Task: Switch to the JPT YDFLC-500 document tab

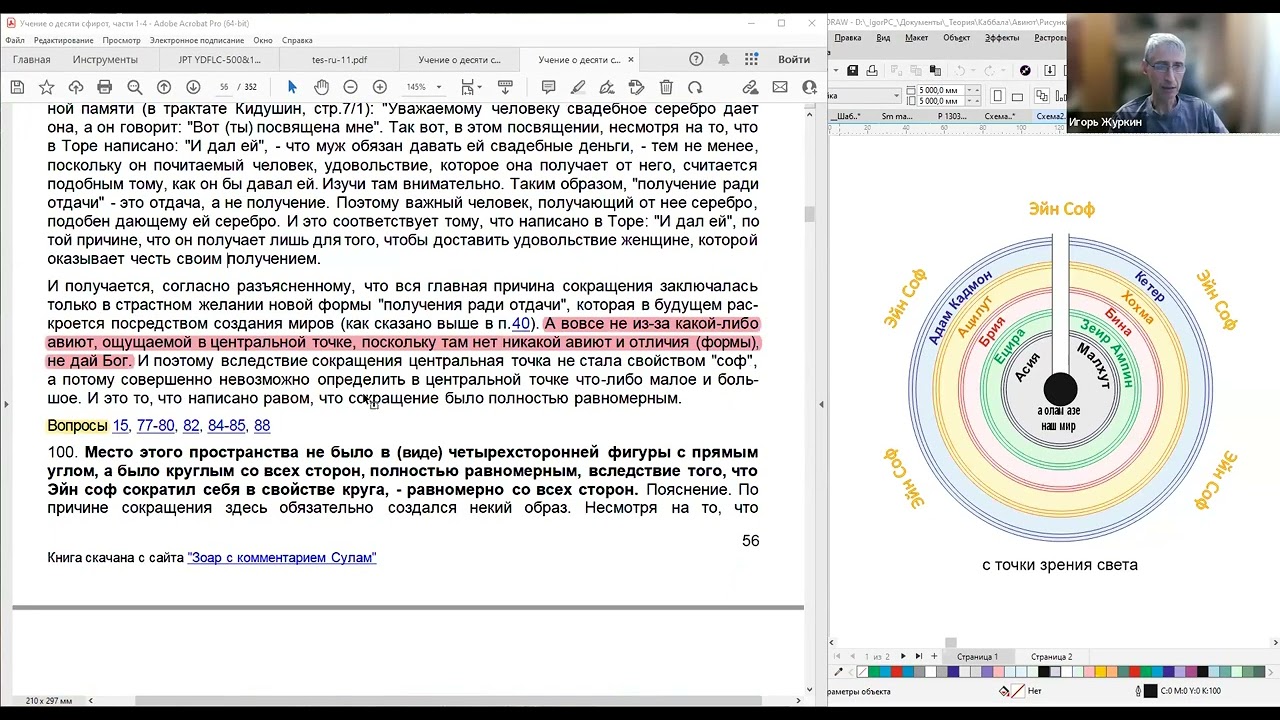Action: tap(219, 60)
